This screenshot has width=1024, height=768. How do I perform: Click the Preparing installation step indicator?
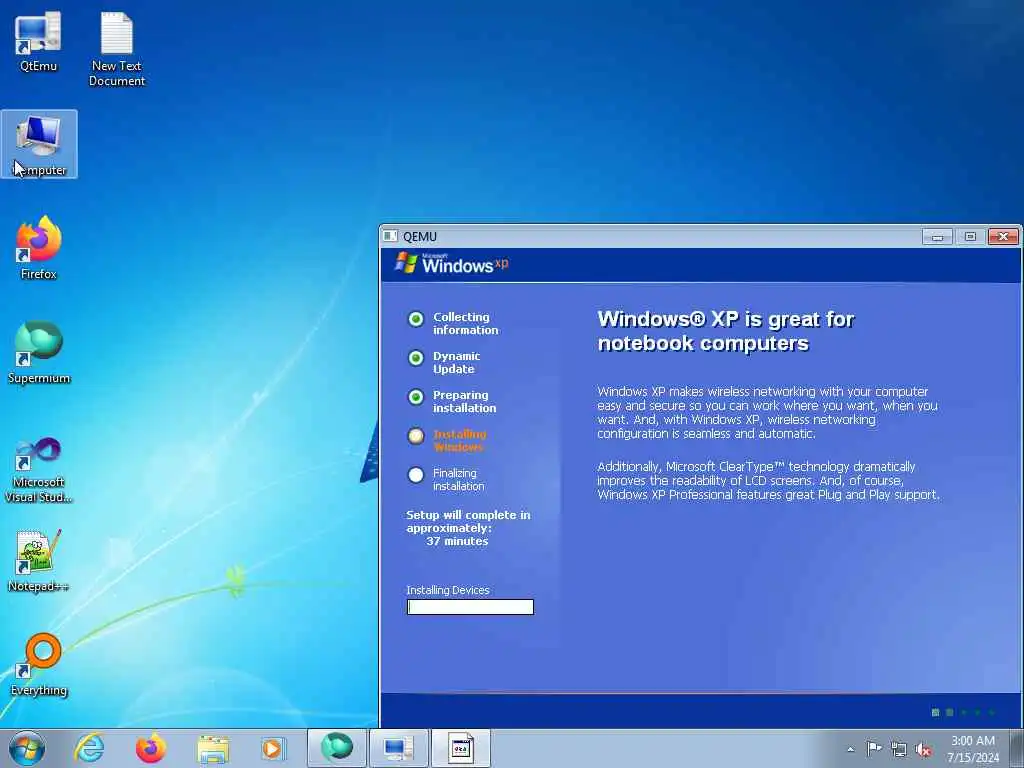point(416,397)
